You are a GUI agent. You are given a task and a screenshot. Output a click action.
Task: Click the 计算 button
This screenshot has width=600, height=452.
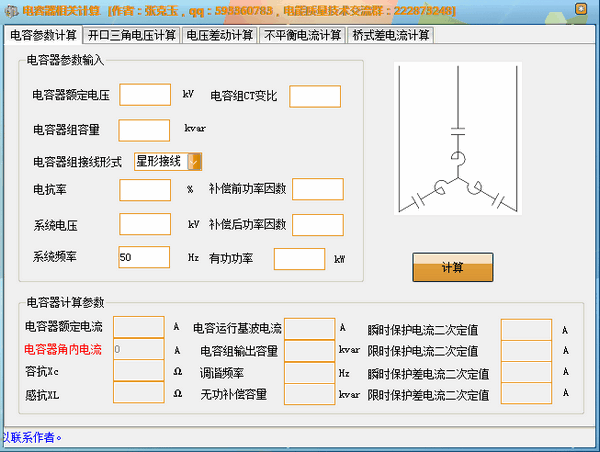[453, 267]
